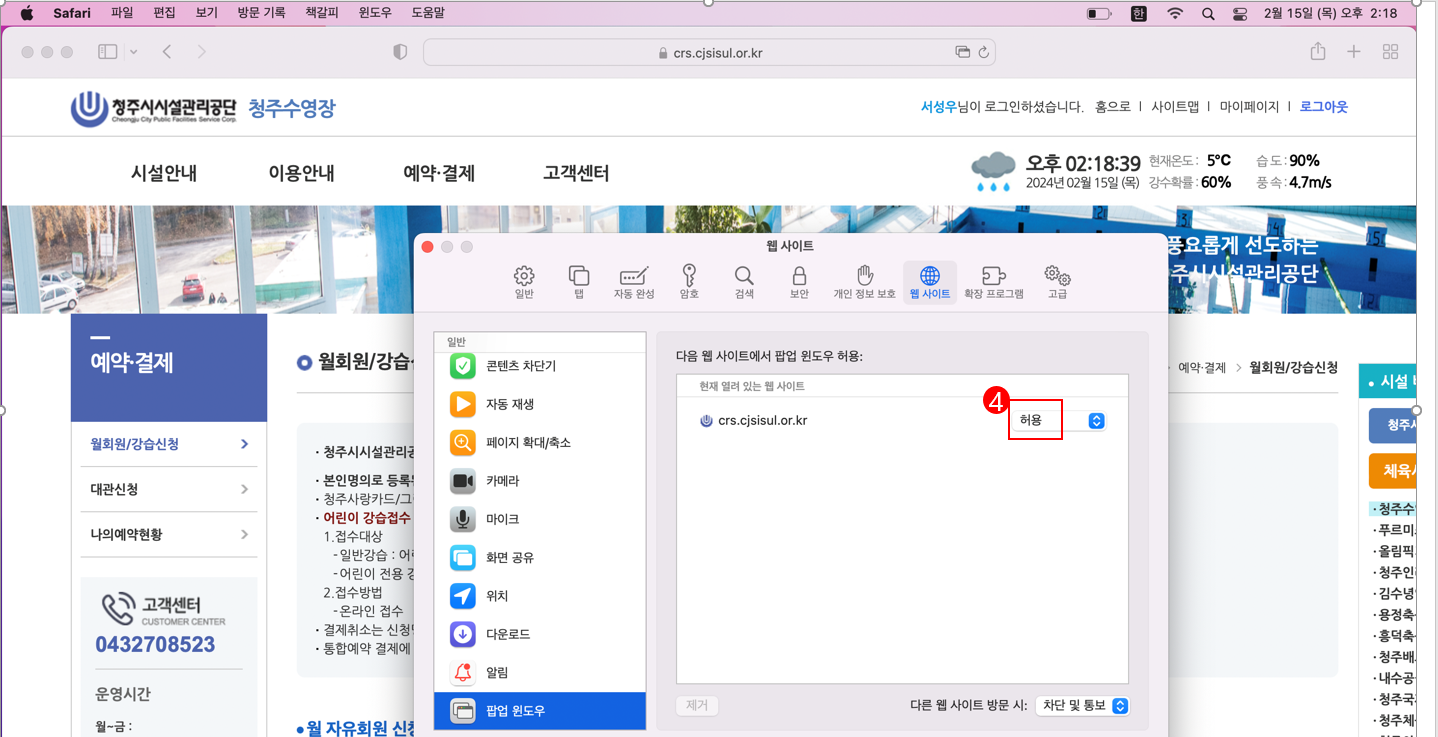Select 위치 in the sidebar

point(540,596)
